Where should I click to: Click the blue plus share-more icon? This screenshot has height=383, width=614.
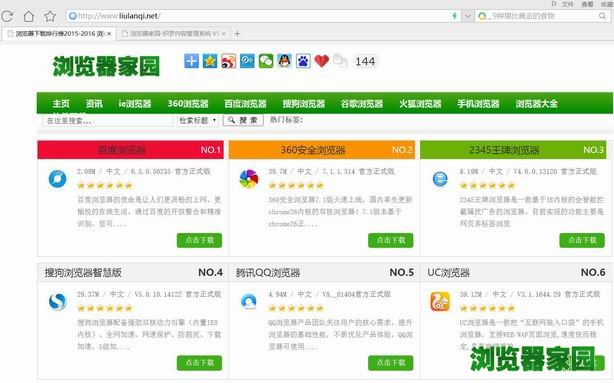(191, 61)
